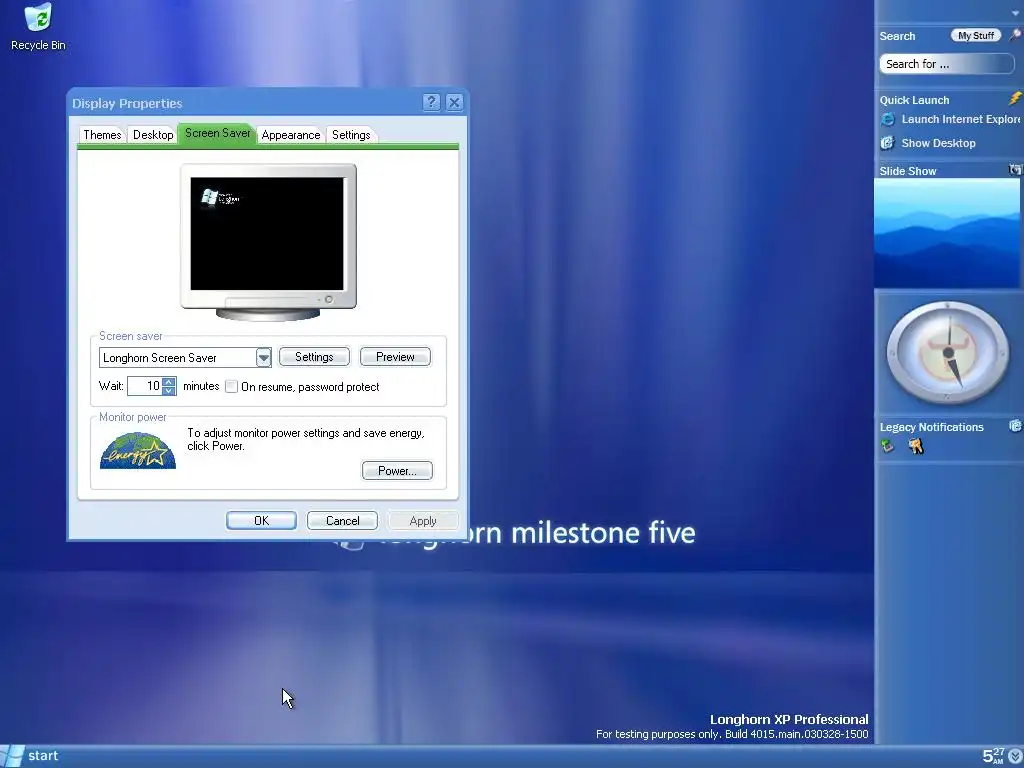Select the Screen Saver tab
Viewport: 1024px width, 768px height.
217,133
